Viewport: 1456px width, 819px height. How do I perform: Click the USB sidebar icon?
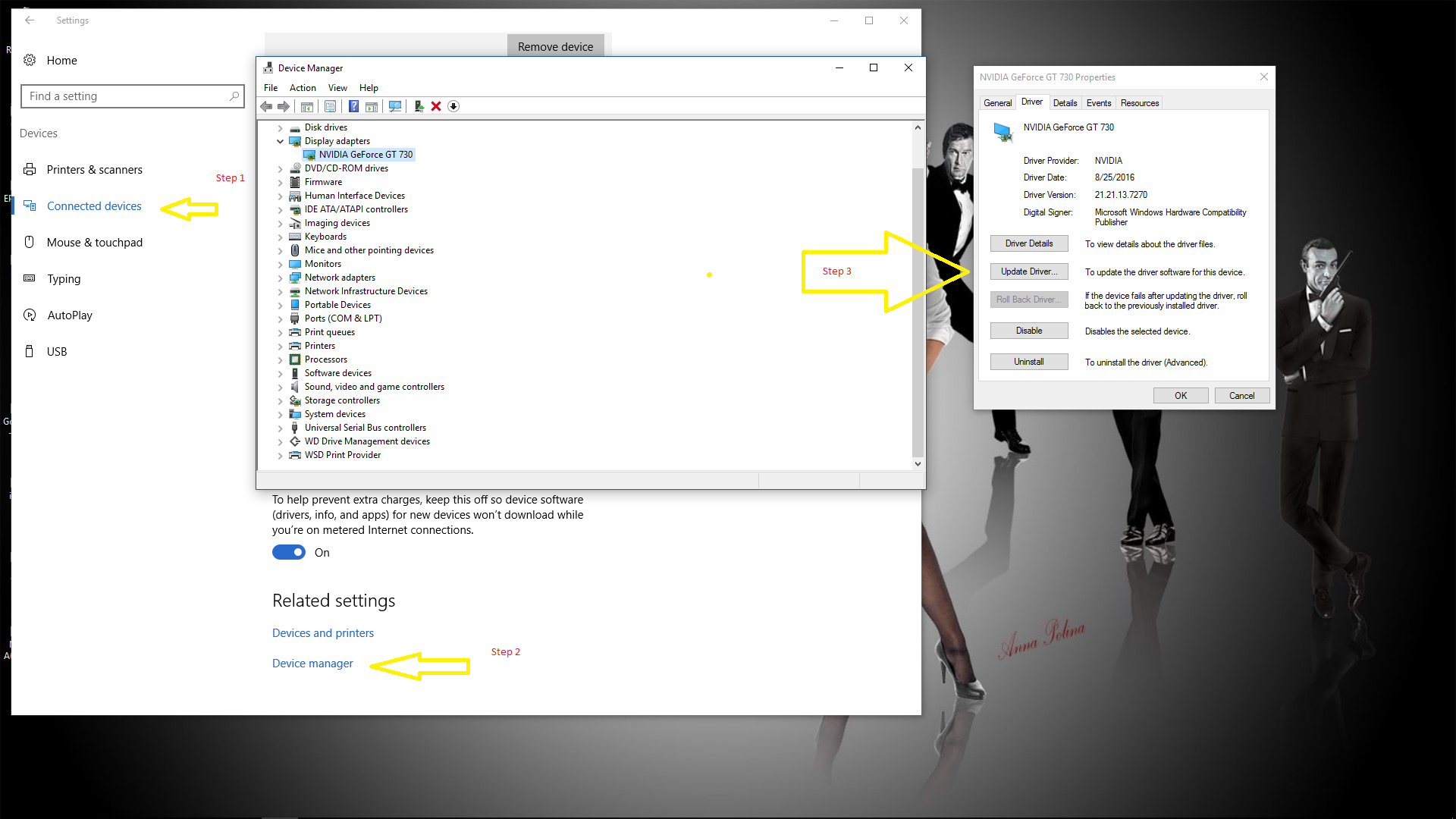point(30,351)
